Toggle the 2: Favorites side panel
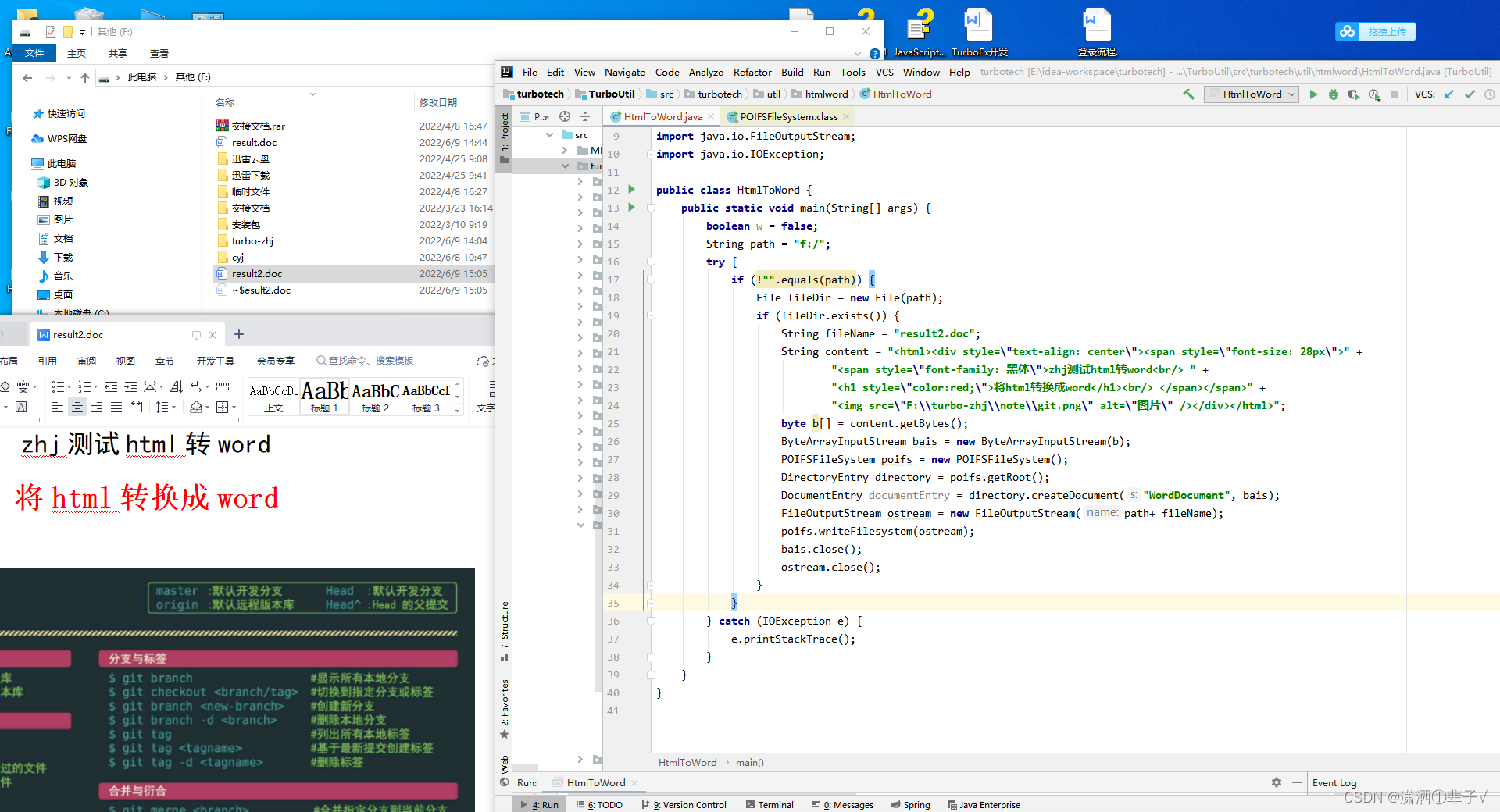Image resolution: width=1500 pixels, height=812 pixels. pos(505,708)
